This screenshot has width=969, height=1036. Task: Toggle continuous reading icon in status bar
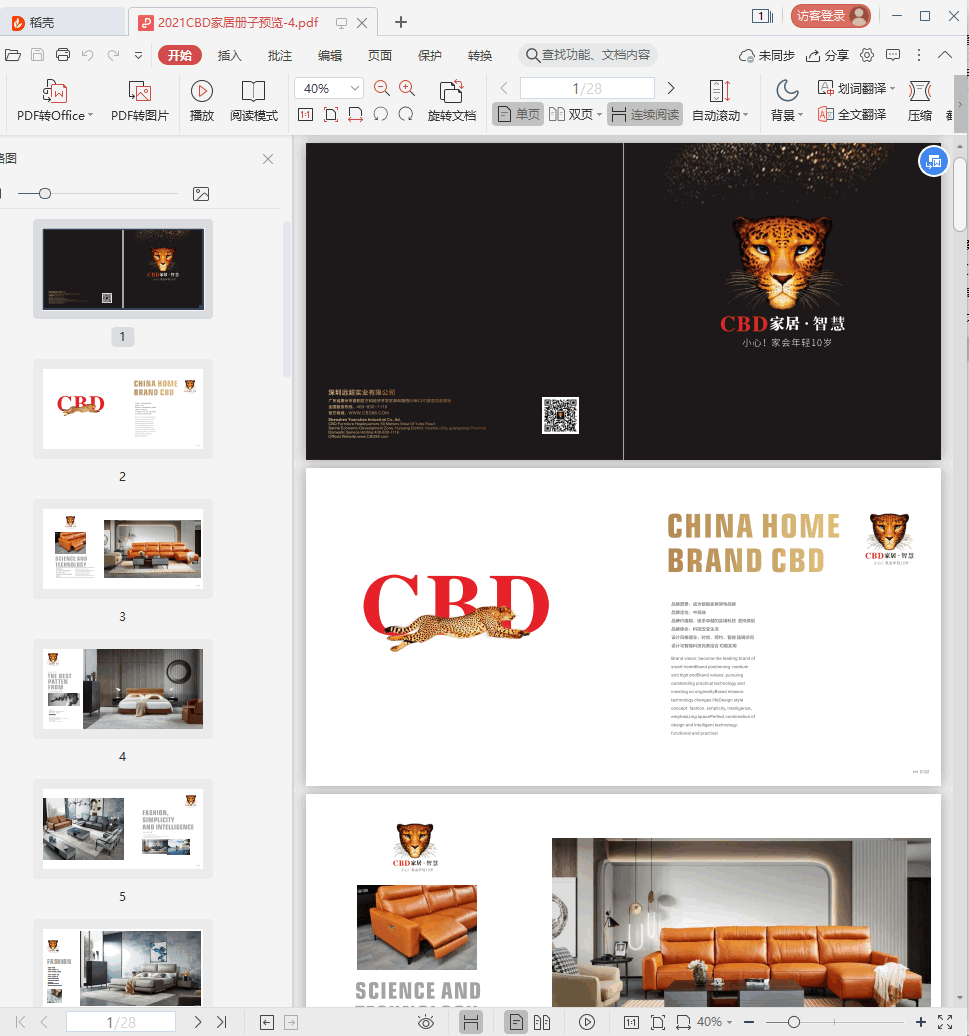(x=470, y=1022)
